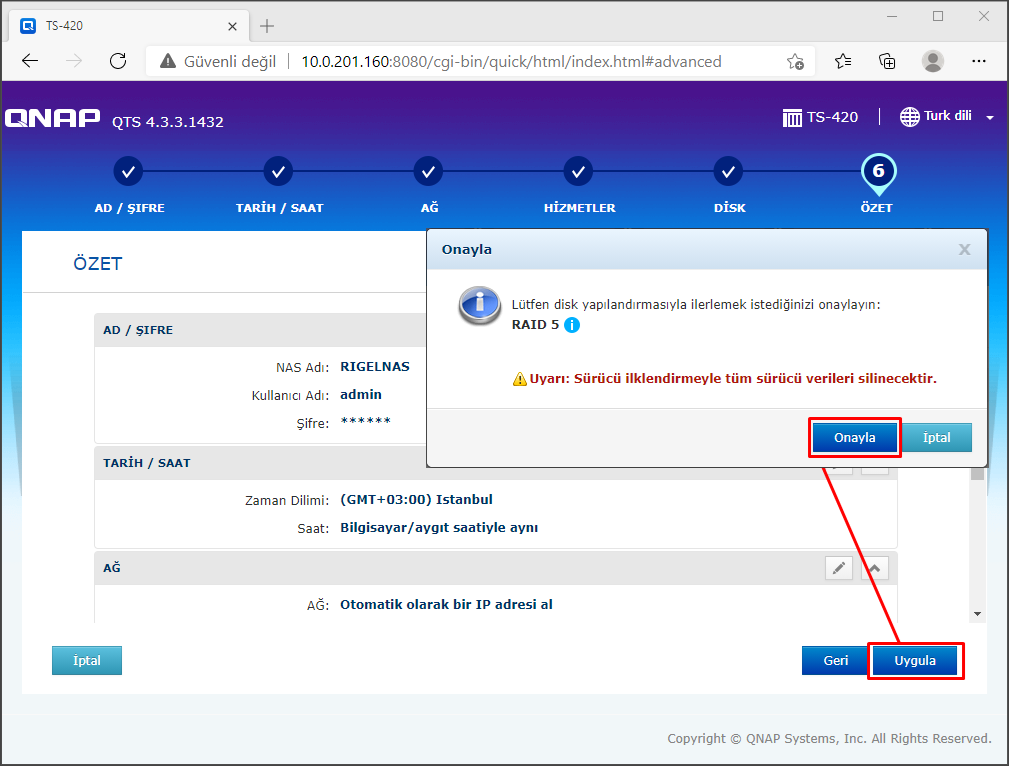This screenshot has width=1009, height=766.
Task: Select the TARİH / SAAT wizard step
Action: tap(278, 171)
